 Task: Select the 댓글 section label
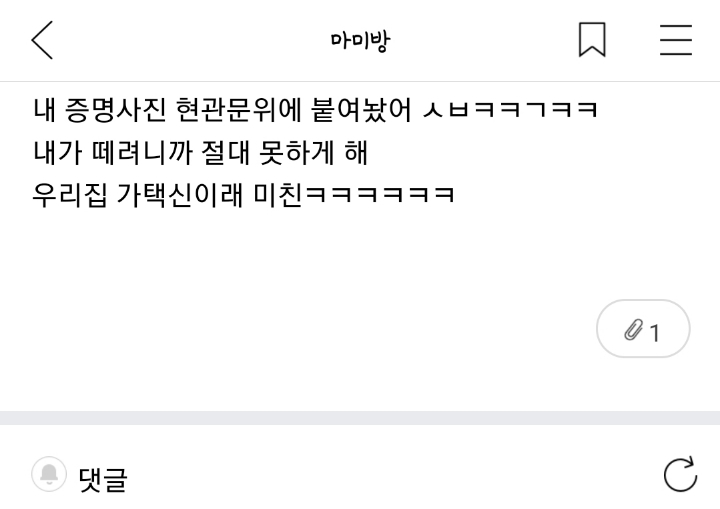coord(103,479)
